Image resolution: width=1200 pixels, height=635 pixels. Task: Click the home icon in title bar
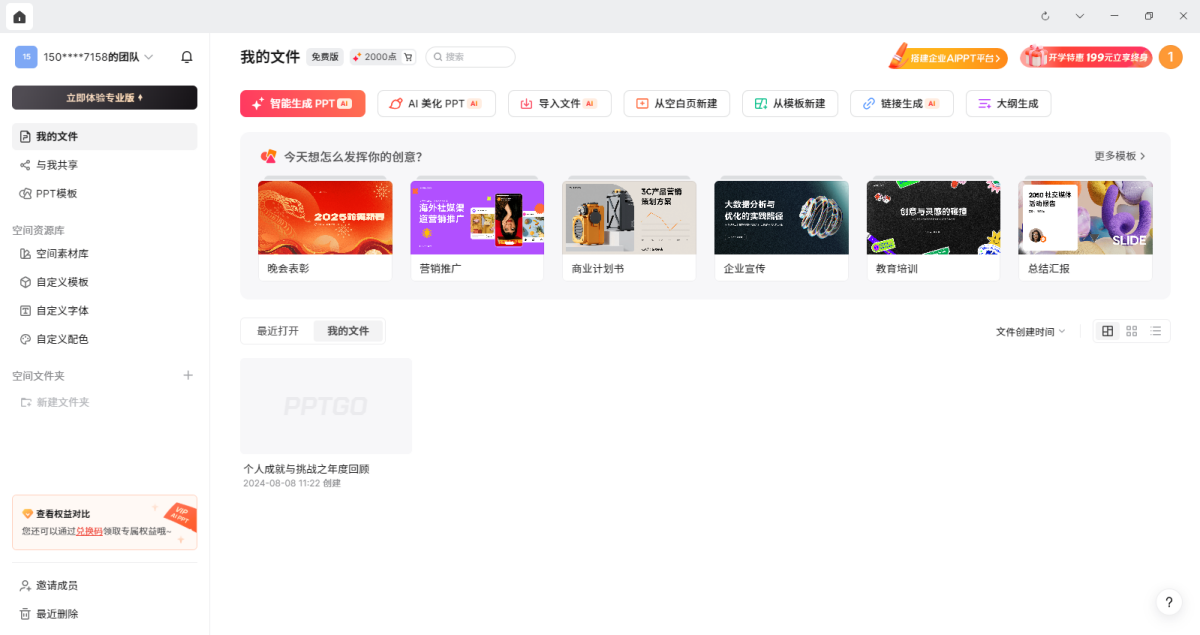click(19, 16)
